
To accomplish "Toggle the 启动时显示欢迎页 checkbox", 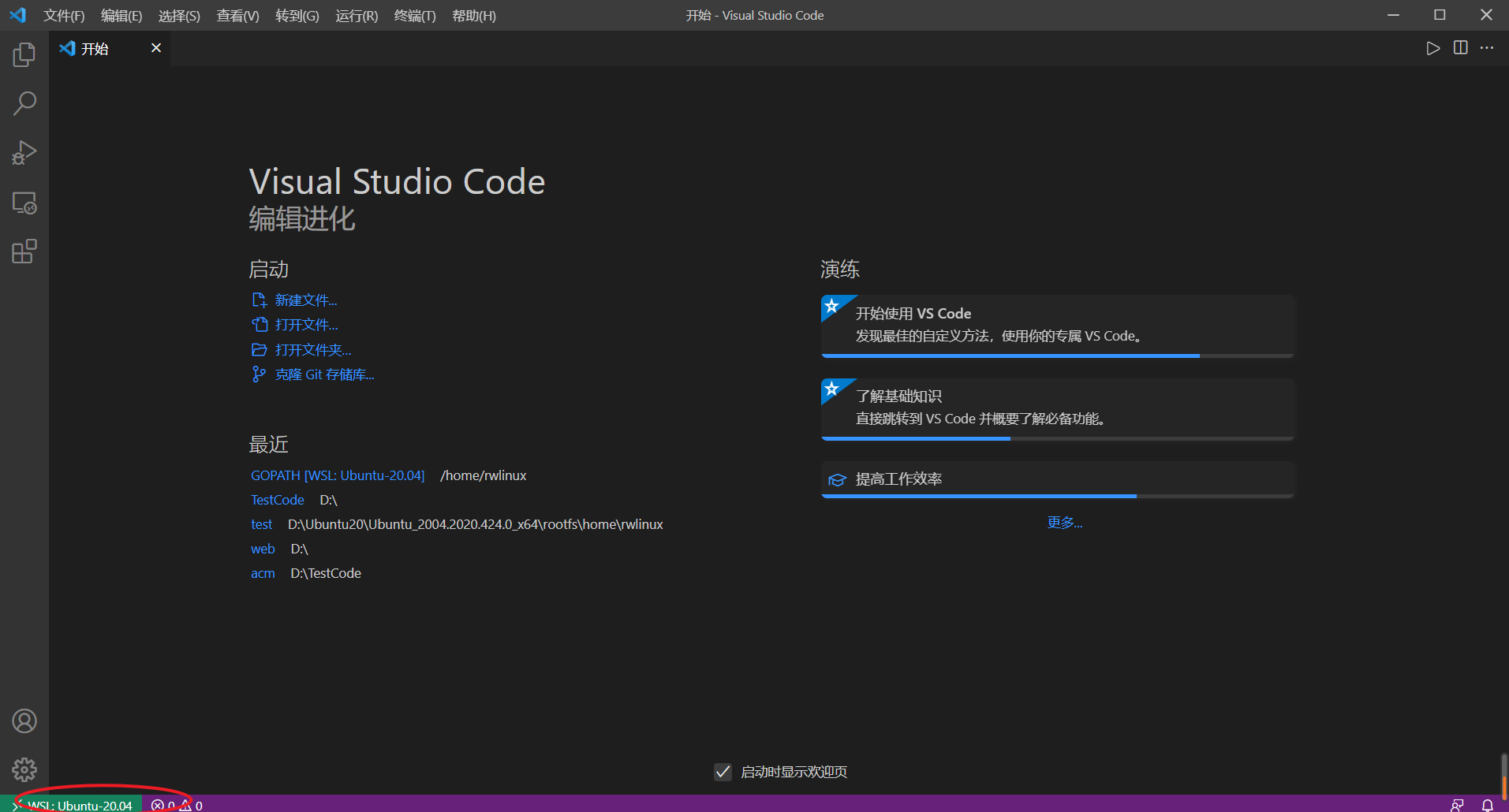I will 723,772.
